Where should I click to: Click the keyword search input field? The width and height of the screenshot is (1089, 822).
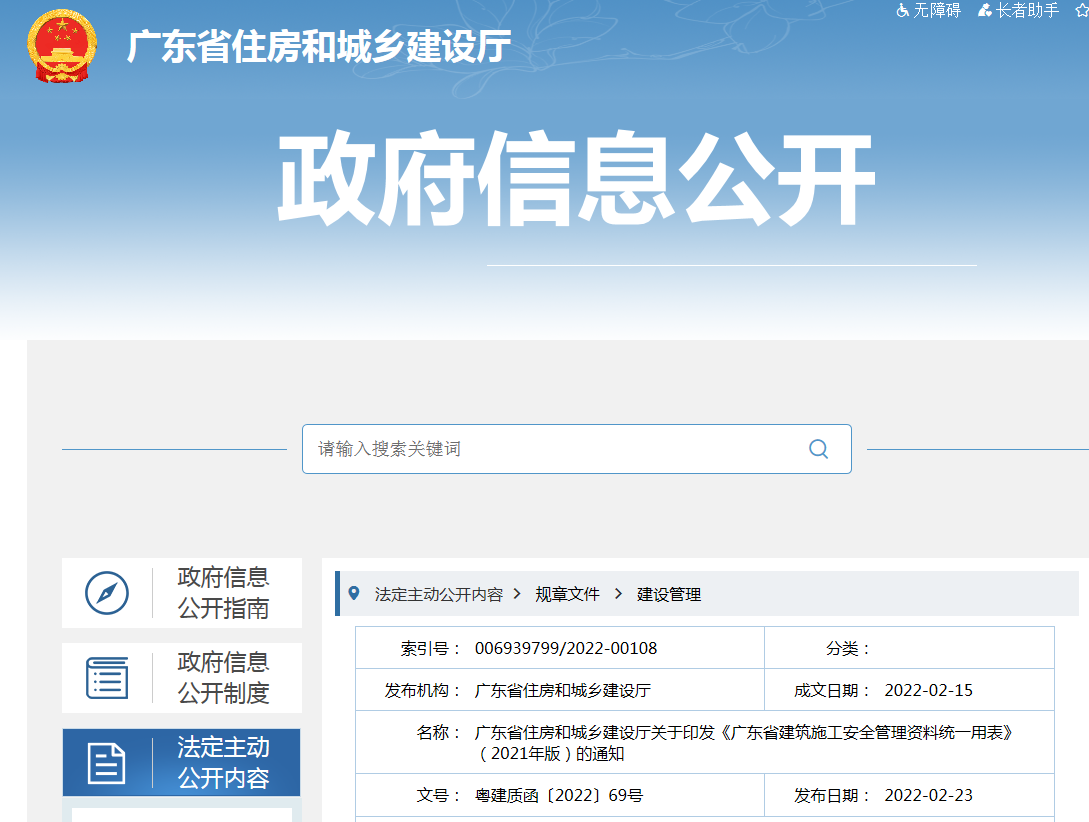550,449
